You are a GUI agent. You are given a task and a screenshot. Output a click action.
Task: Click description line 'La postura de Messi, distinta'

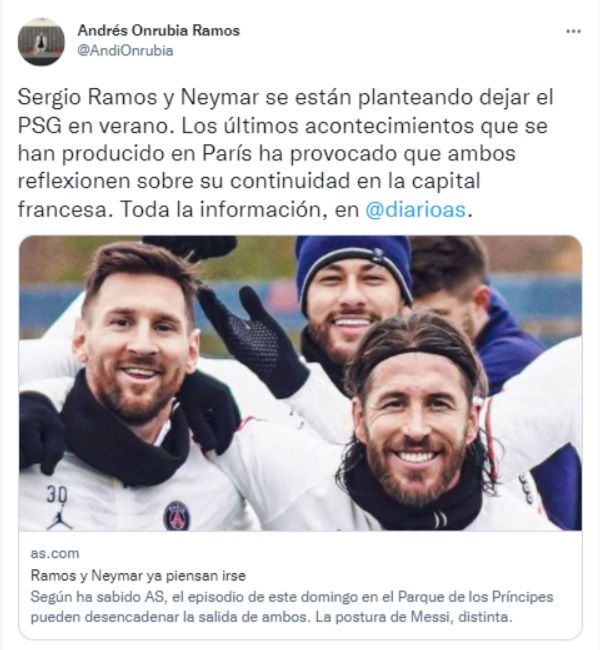point(414,617)
